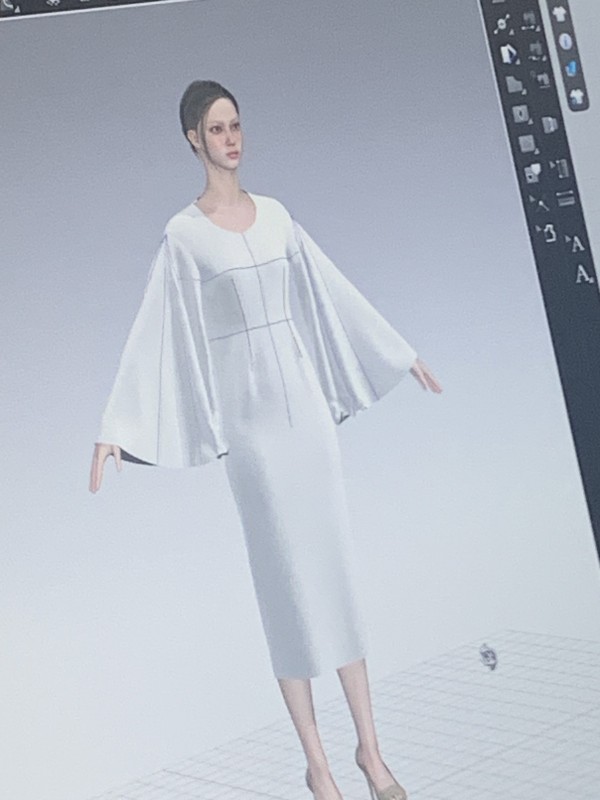Select the white-and-blue polygon pattern tool
This screenshot has width=600, height=800.
click(x=509, y=54)
